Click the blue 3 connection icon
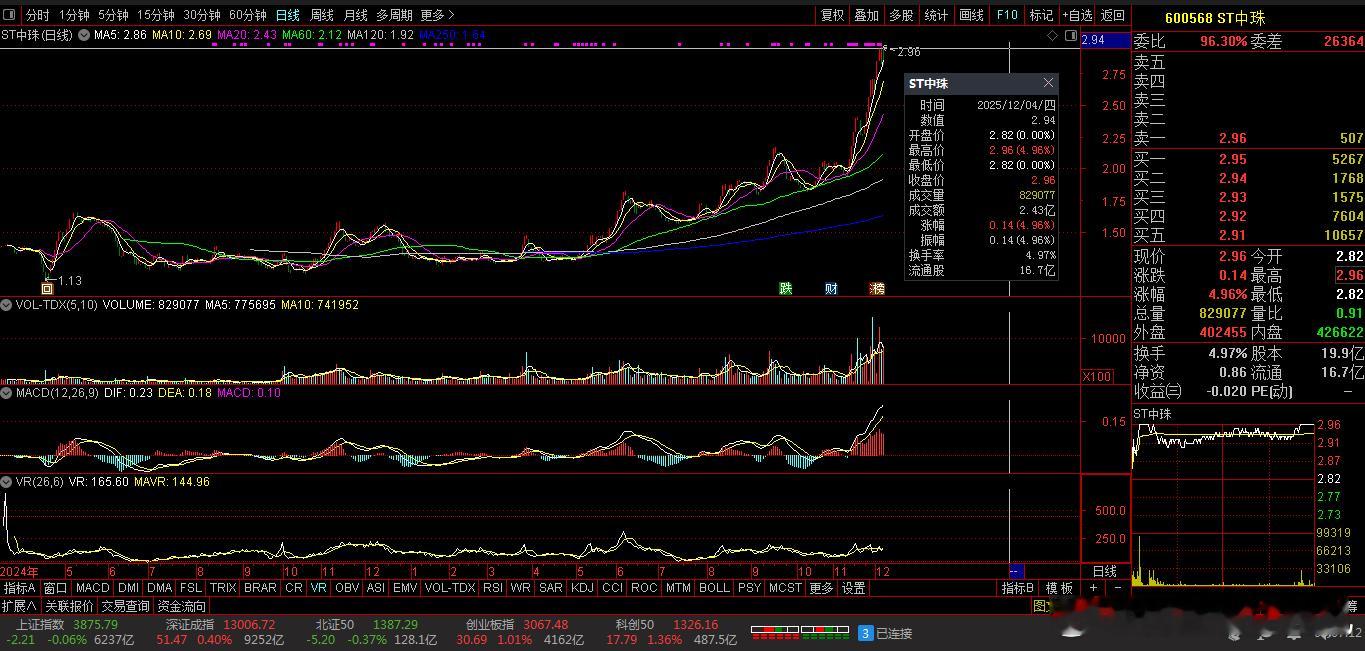Viewport: 1365px width, 651px height. tap(866, 633)
